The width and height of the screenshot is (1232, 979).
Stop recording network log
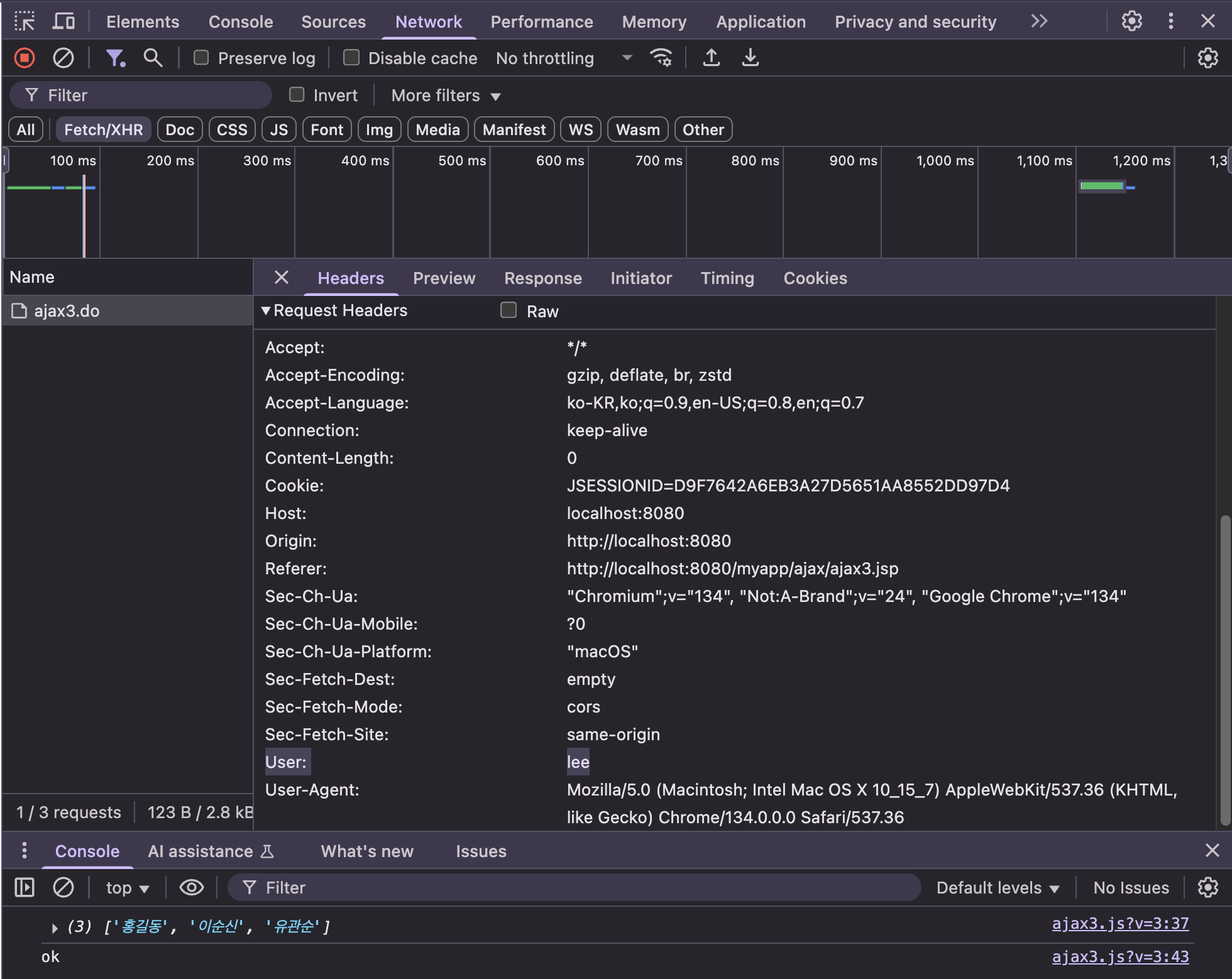[x=25, y=58]
